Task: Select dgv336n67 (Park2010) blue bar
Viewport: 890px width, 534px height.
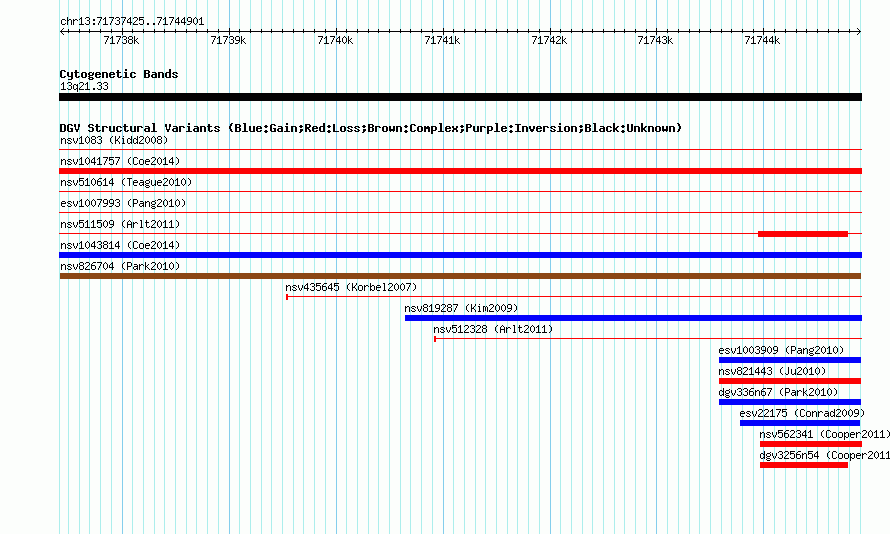Action: pyautogui.click(x=790, y=402)
